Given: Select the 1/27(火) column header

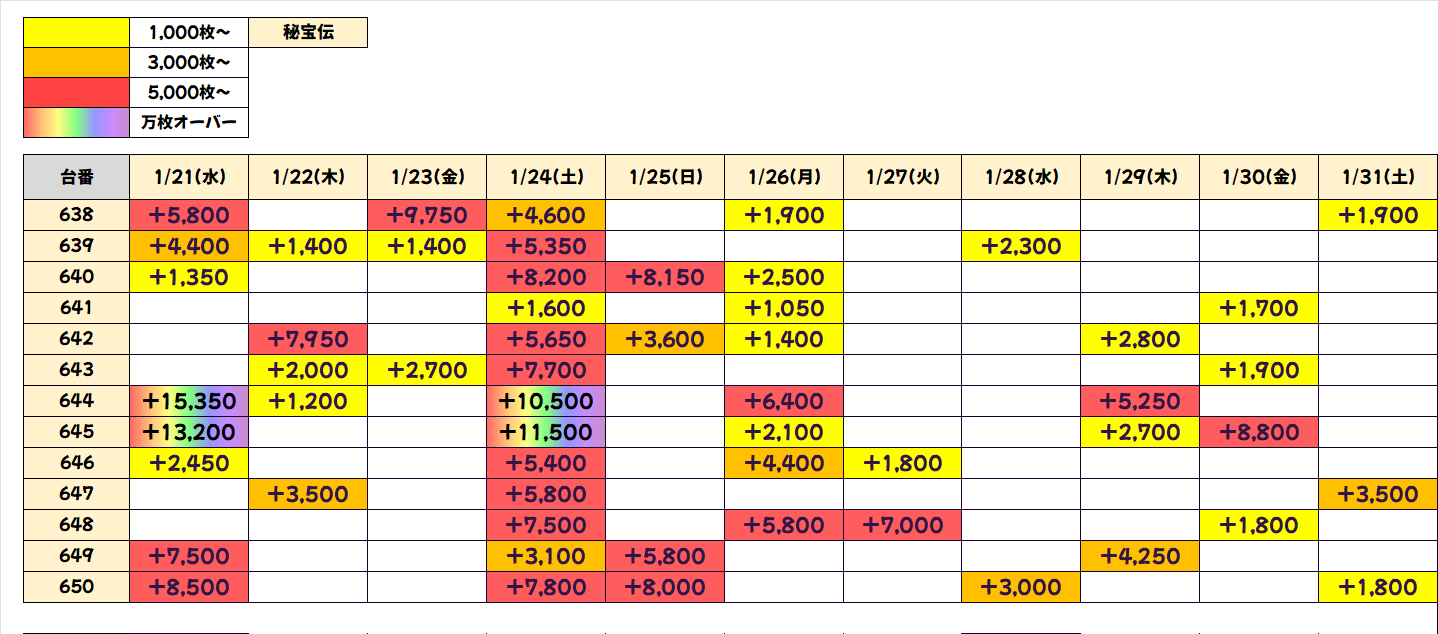Looking at the screenshot, I should (x=902, y=177).
